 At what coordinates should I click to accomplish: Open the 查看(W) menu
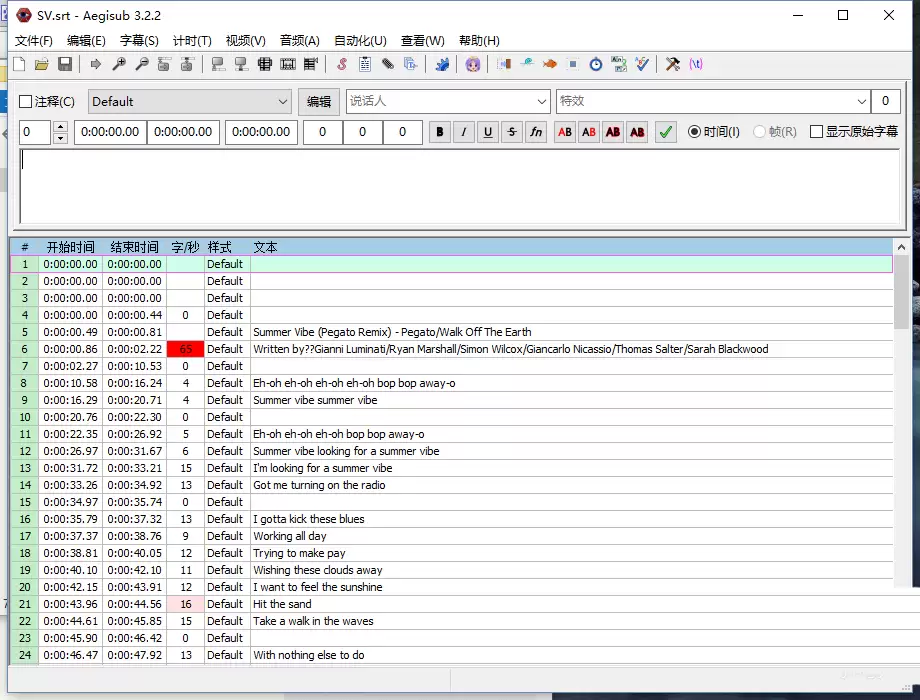click(x=422, y=40)
